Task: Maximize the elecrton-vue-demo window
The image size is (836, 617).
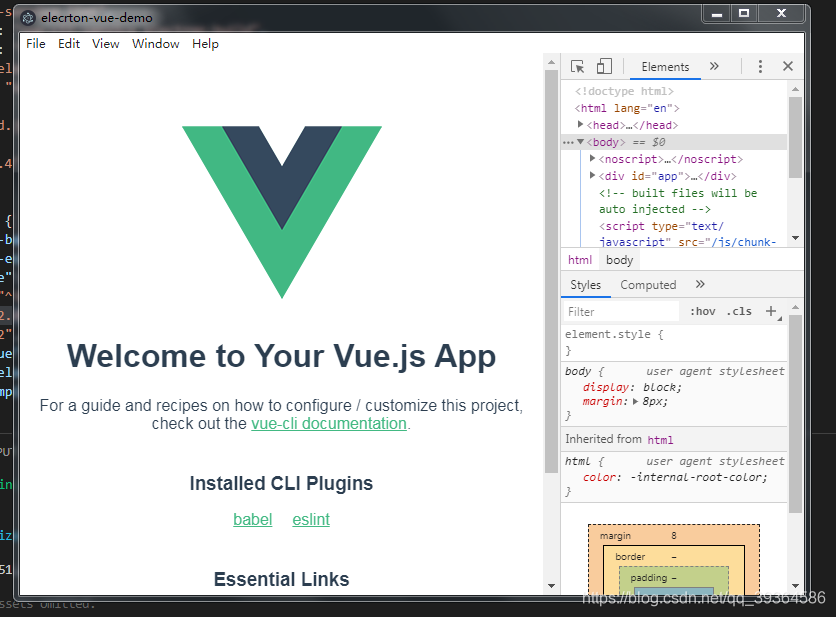Action: pos(744,13)
